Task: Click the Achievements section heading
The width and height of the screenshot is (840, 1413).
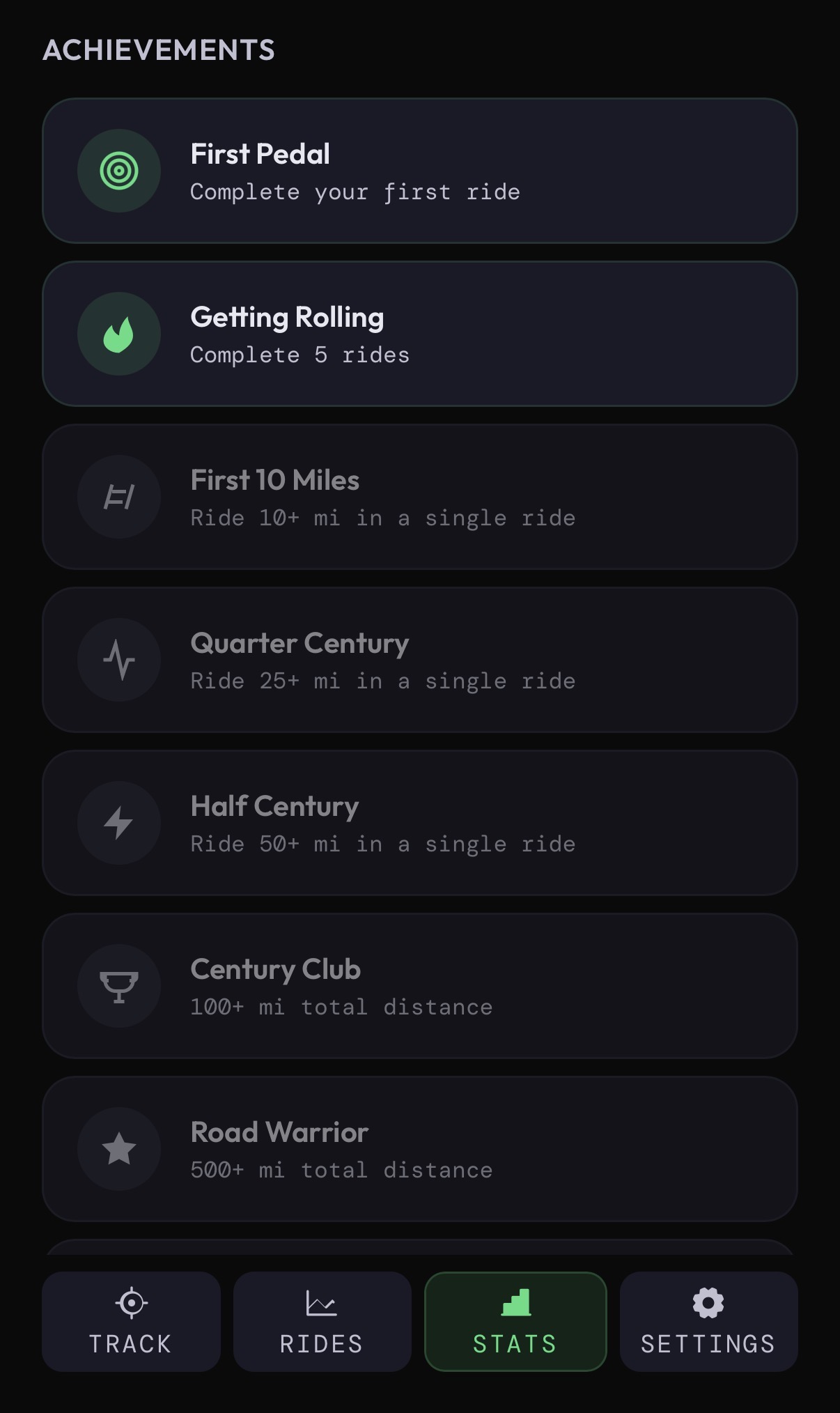Action: 159,50
